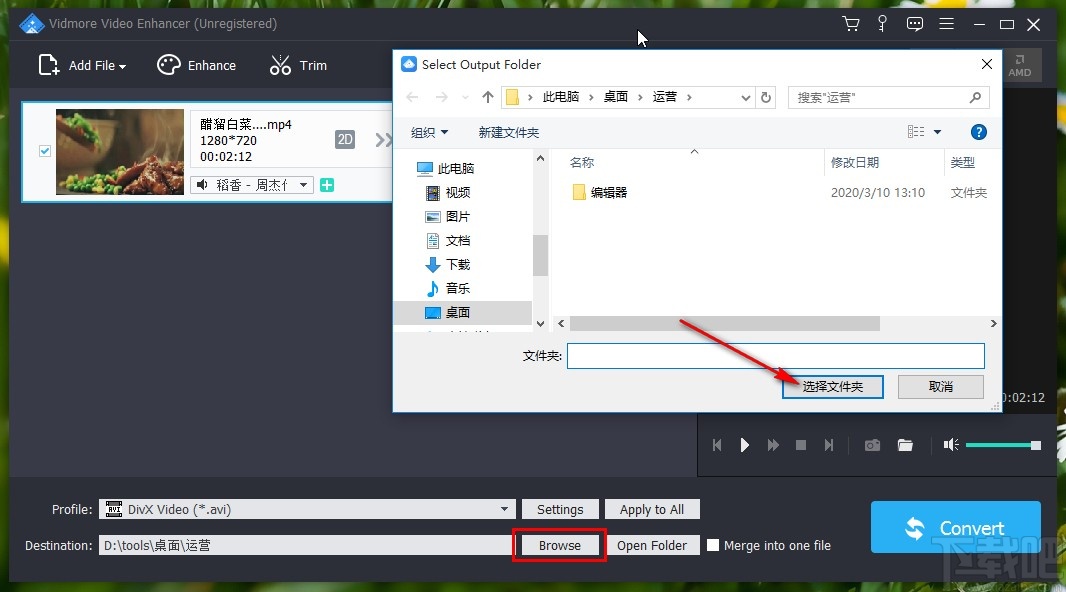Open the Enhance tool
Viewport: 1066px width, 592px height.
[196, 65]
